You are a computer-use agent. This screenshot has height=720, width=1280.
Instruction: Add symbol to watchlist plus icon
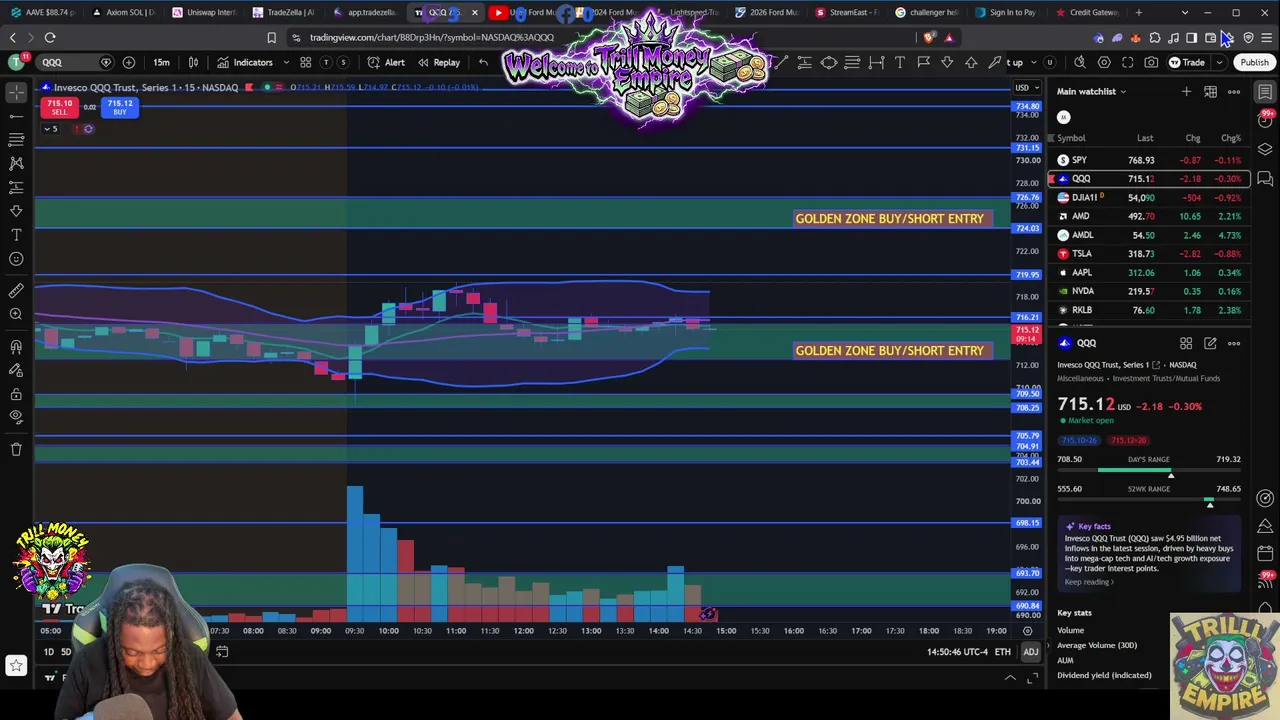click(1186, 91)
